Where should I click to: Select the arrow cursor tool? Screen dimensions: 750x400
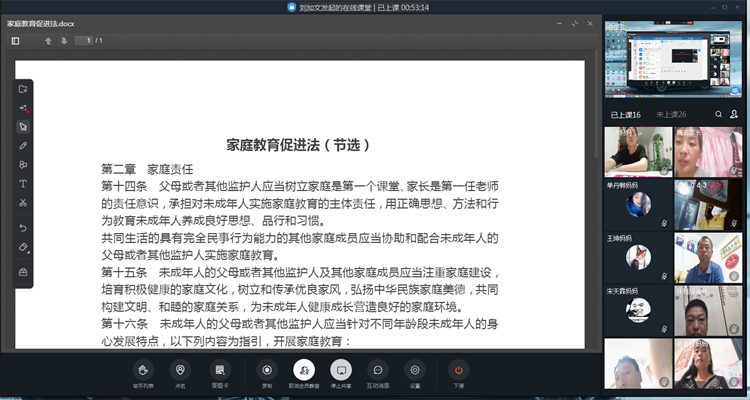pos(23,126)
